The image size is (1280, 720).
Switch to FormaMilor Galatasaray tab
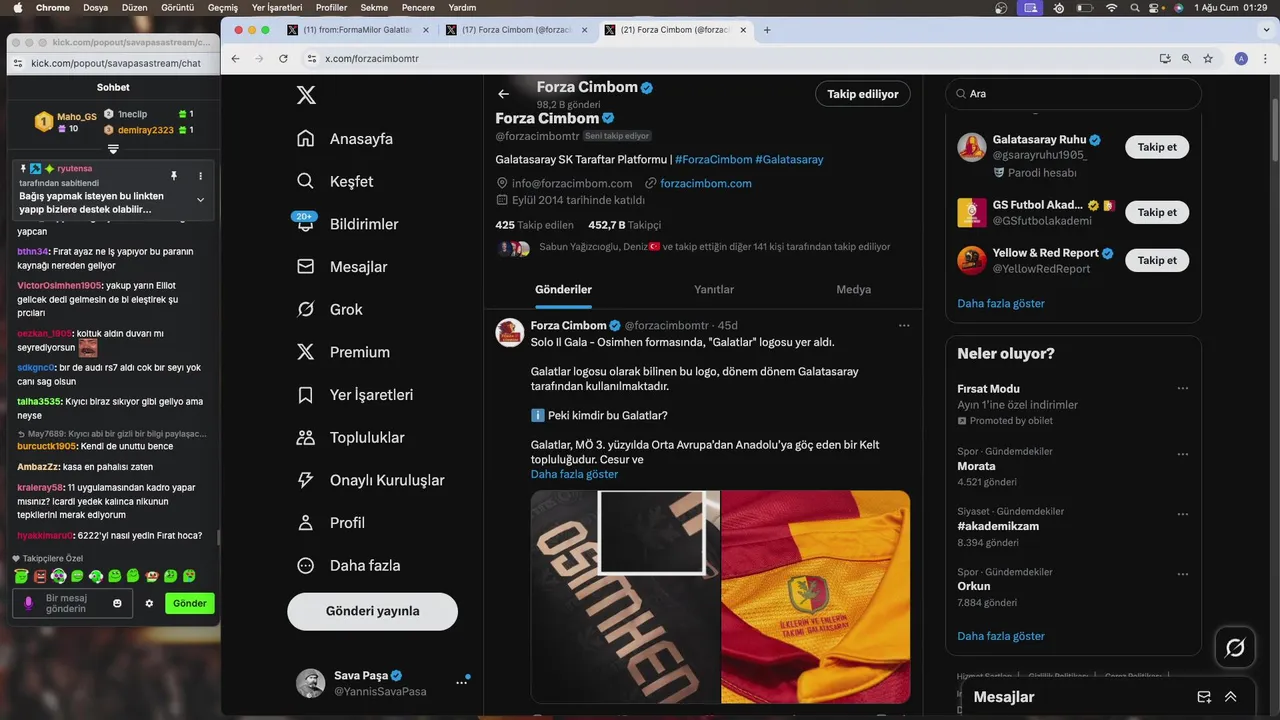click(x=358, y=30)
